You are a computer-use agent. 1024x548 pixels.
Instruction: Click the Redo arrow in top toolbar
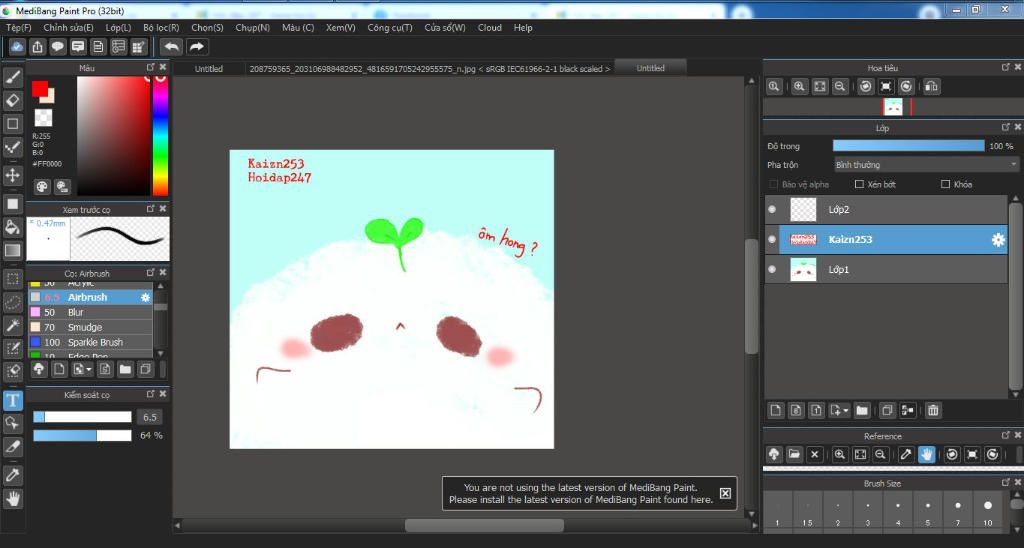click(197, 46)
